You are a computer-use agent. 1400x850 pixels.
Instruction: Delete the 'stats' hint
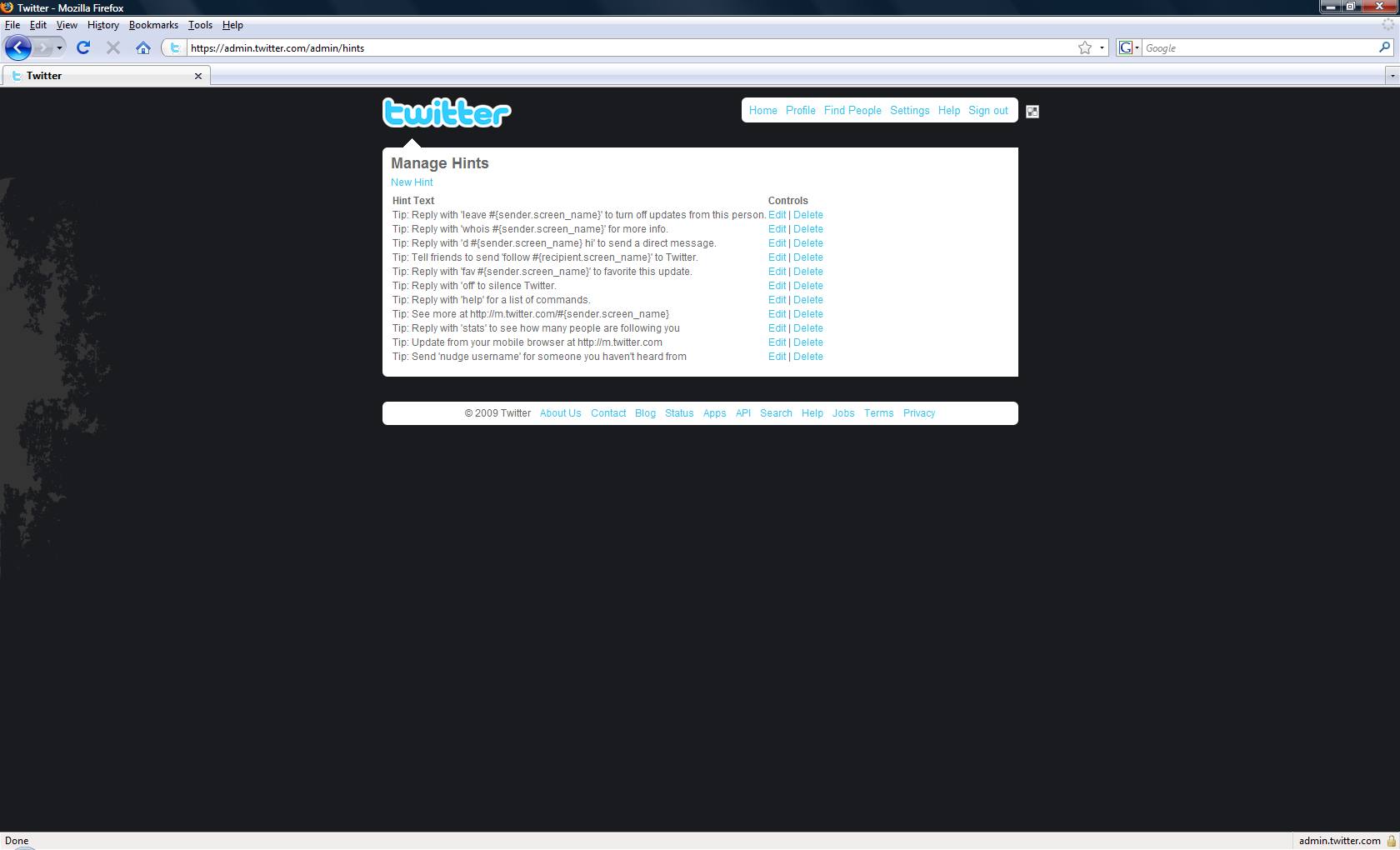point(808,328)
